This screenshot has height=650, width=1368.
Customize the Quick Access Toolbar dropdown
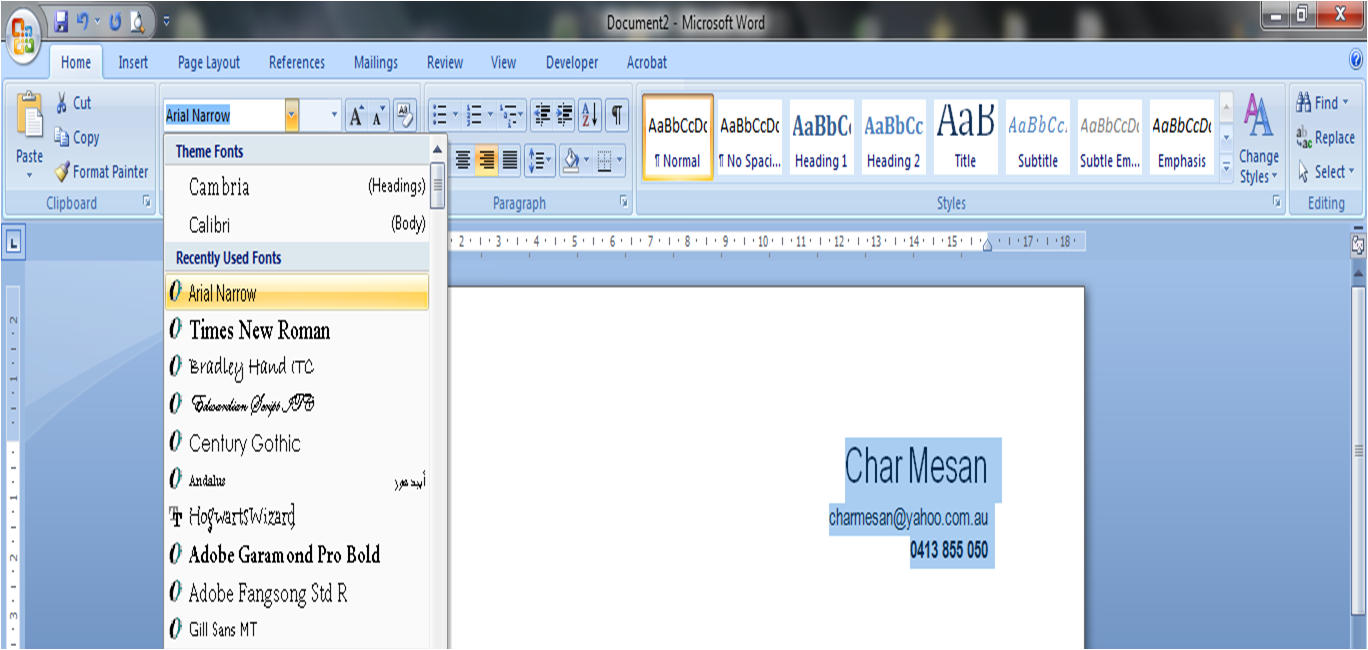166,20
